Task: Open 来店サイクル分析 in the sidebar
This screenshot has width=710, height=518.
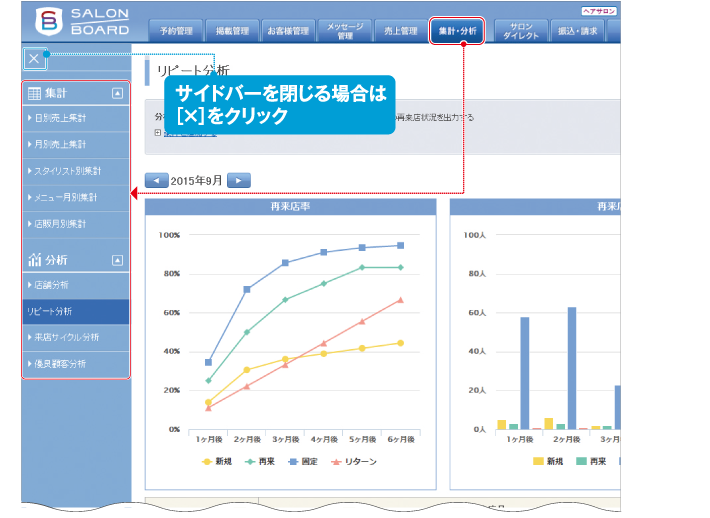Action: (x=65, y=337)
